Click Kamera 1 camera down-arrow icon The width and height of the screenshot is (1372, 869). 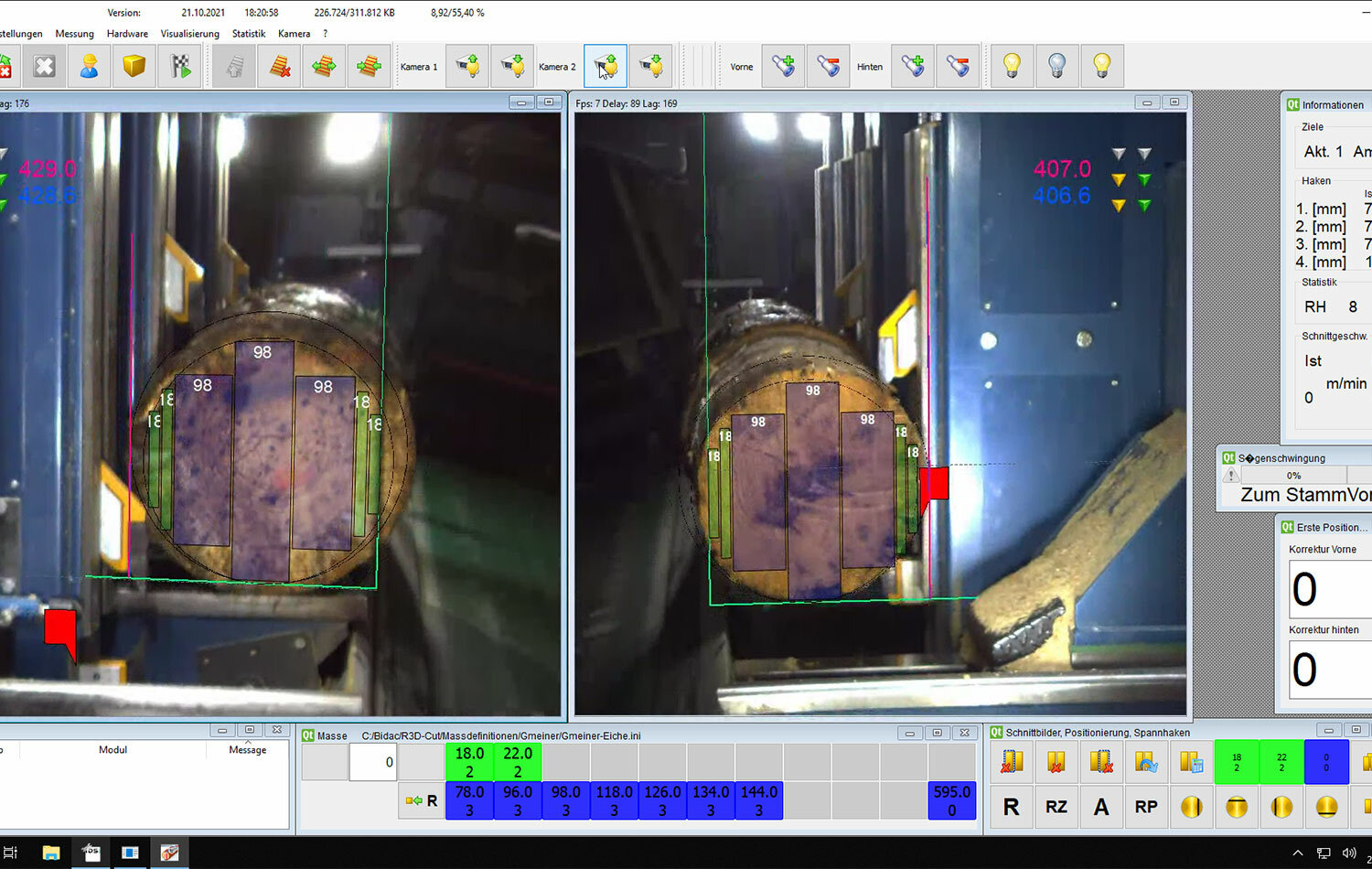(512, 66)
